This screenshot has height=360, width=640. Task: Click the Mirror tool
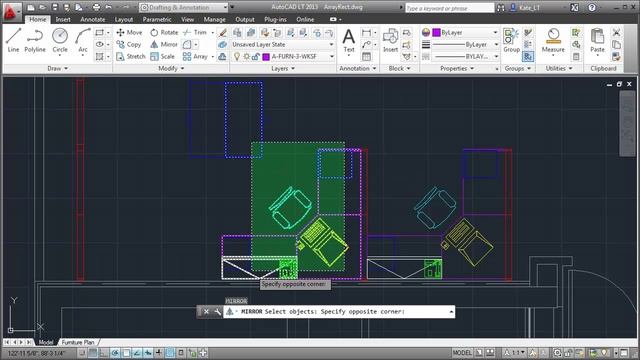164,44
